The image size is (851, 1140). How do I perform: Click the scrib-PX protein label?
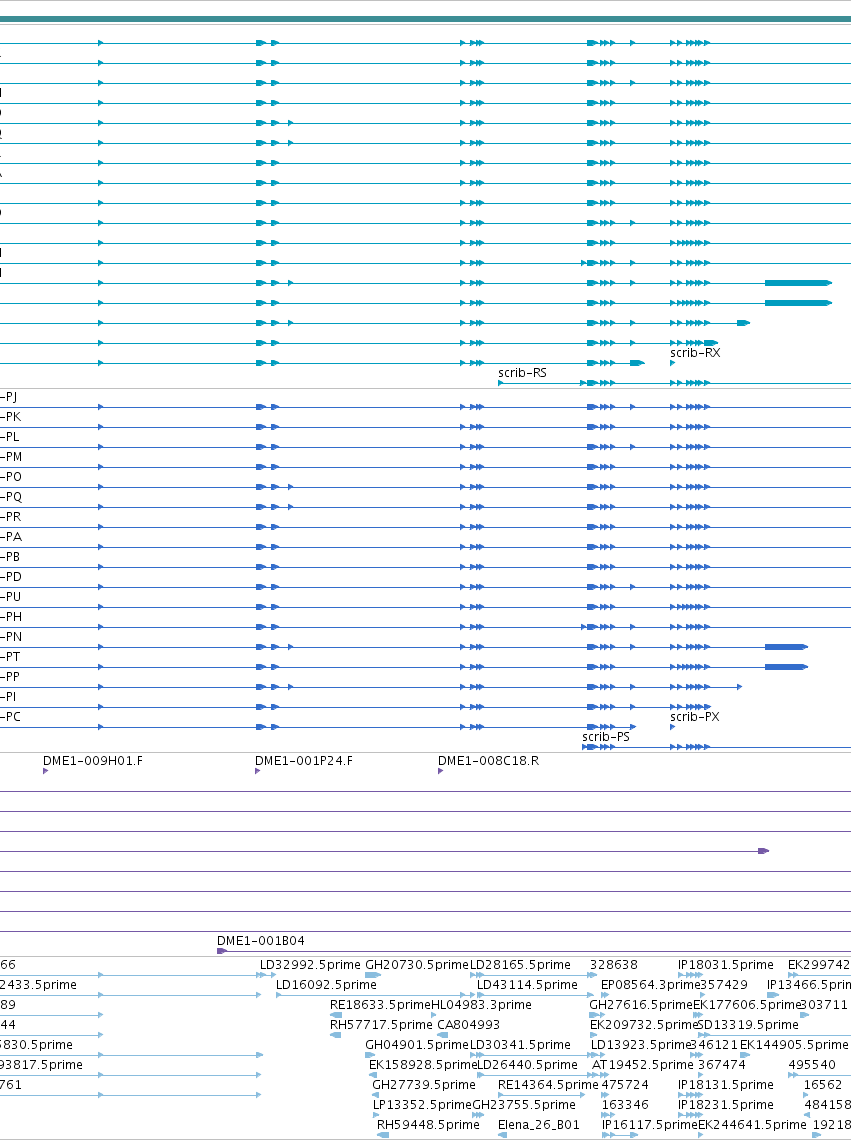point(695,717)
